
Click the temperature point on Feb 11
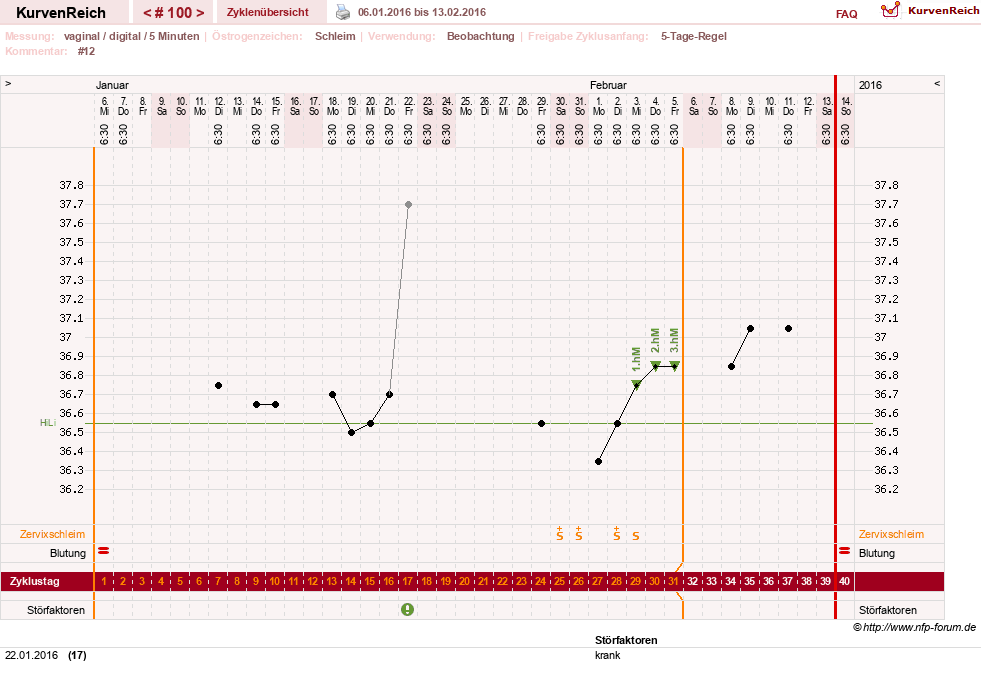click(788, 329)
